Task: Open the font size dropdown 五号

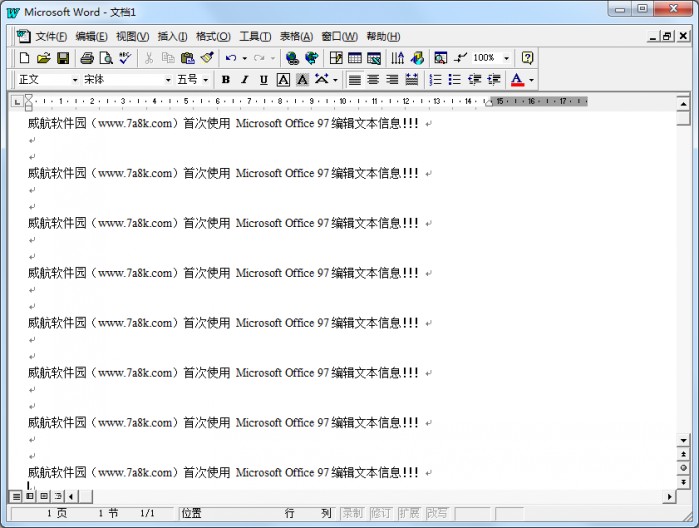Action: (206, 80)
